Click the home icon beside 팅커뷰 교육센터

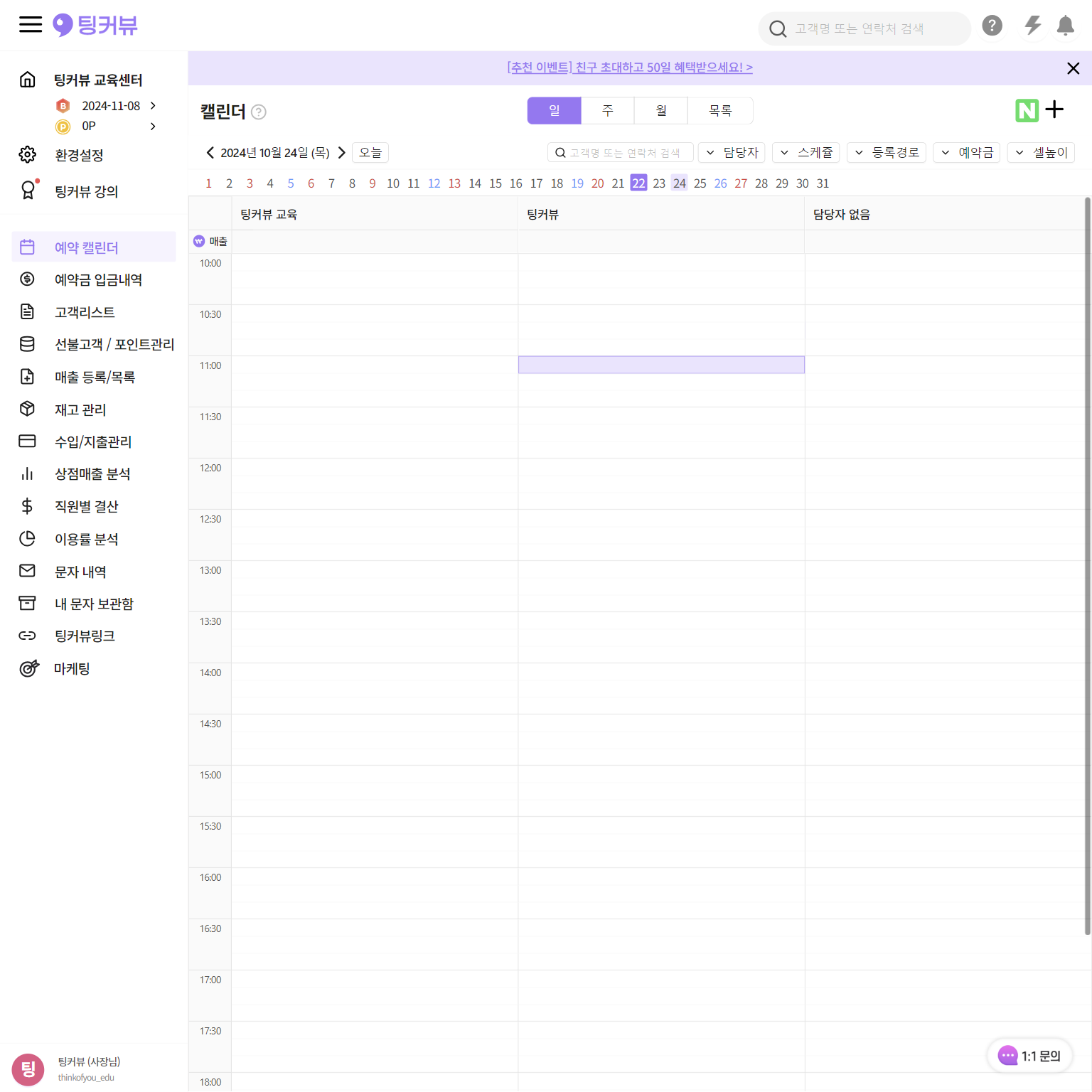tap(27, 80)
